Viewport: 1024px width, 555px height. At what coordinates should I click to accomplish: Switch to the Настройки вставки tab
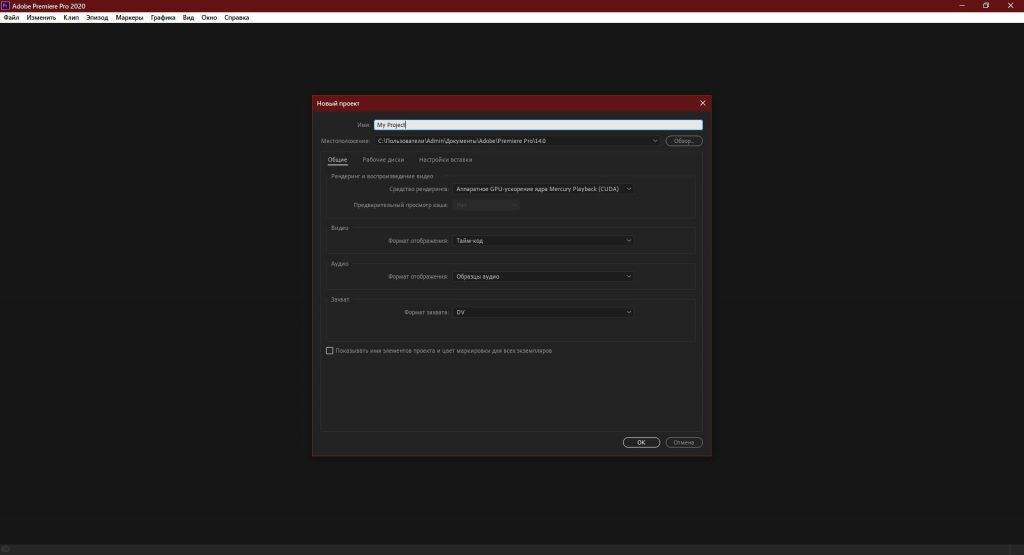pyautogui.click(x=445, y=160)
